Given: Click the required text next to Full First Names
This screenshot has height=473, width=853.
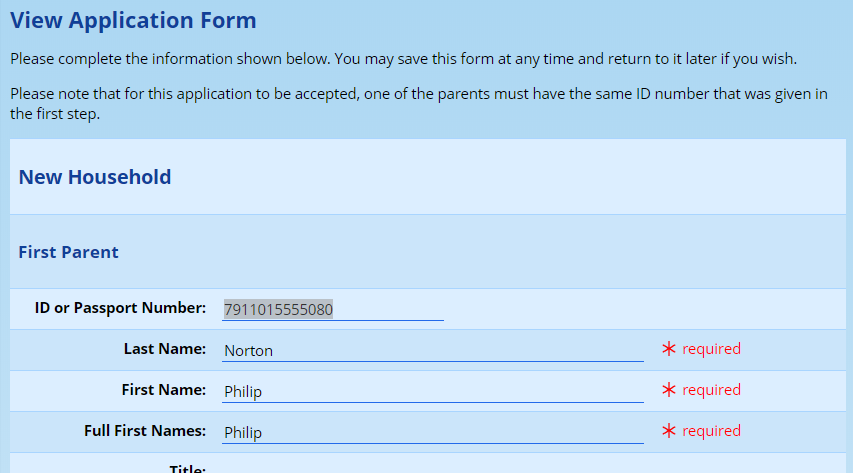Looking at the screenshot, I should [711, 431].
